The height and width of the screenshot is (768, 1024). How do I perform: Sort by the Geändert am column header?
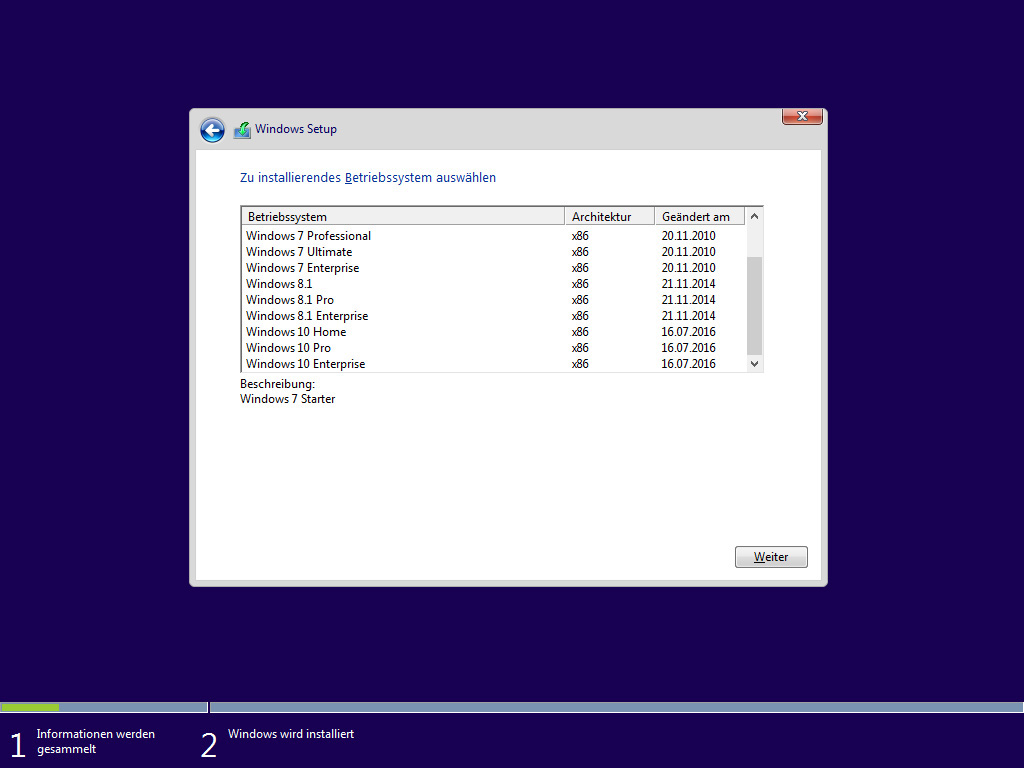coord(699,216)
